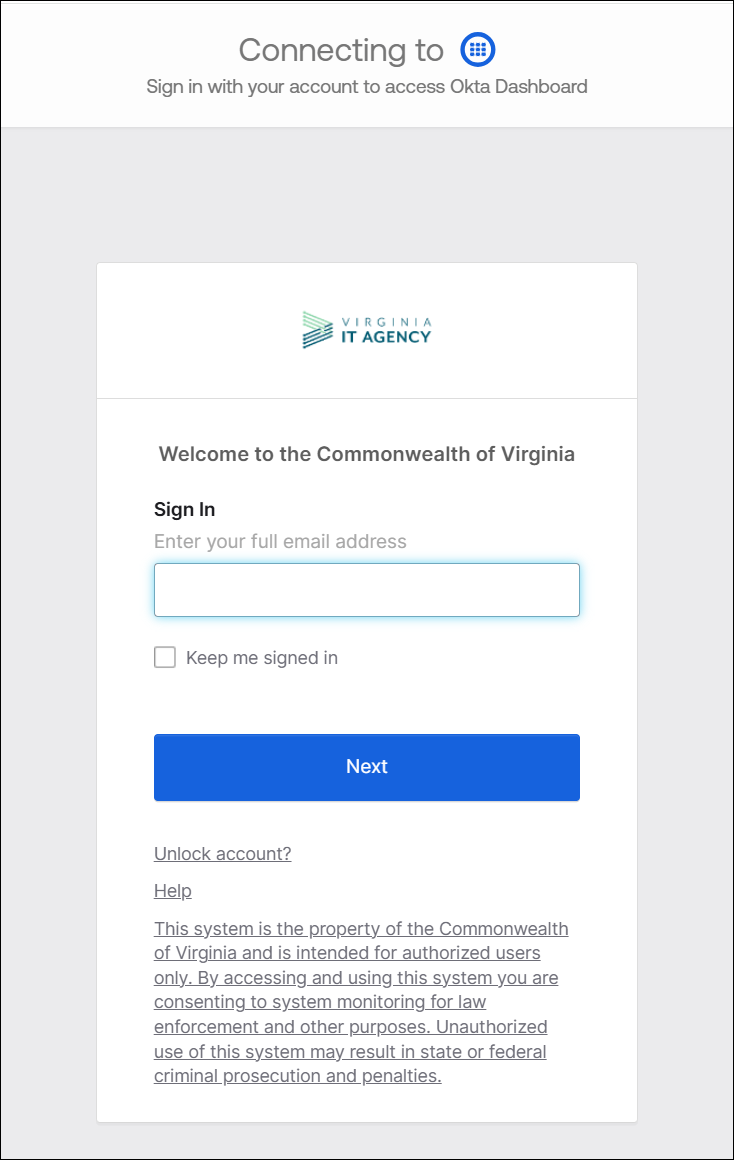The image size is (734, 1160).
Task: Click the bold "Sign In" form title
Action: 185,509
